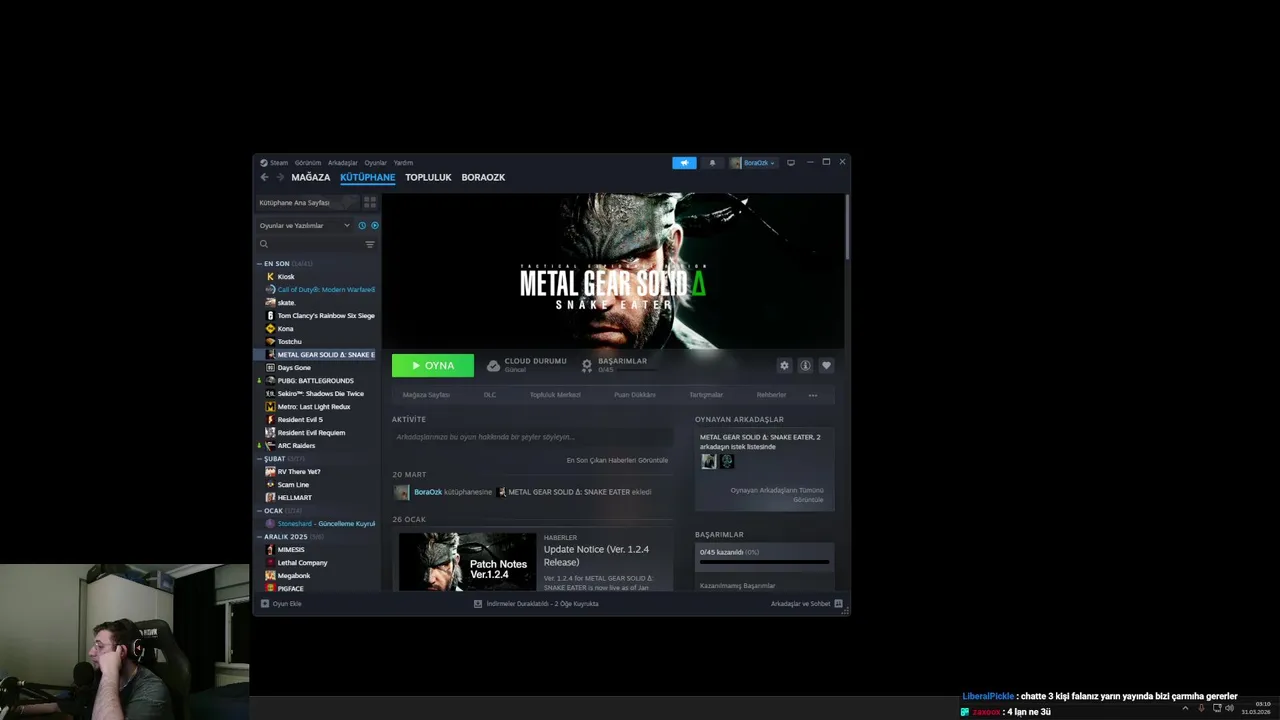
Task: Open the notifications bell icon
Action: point(712,163)
